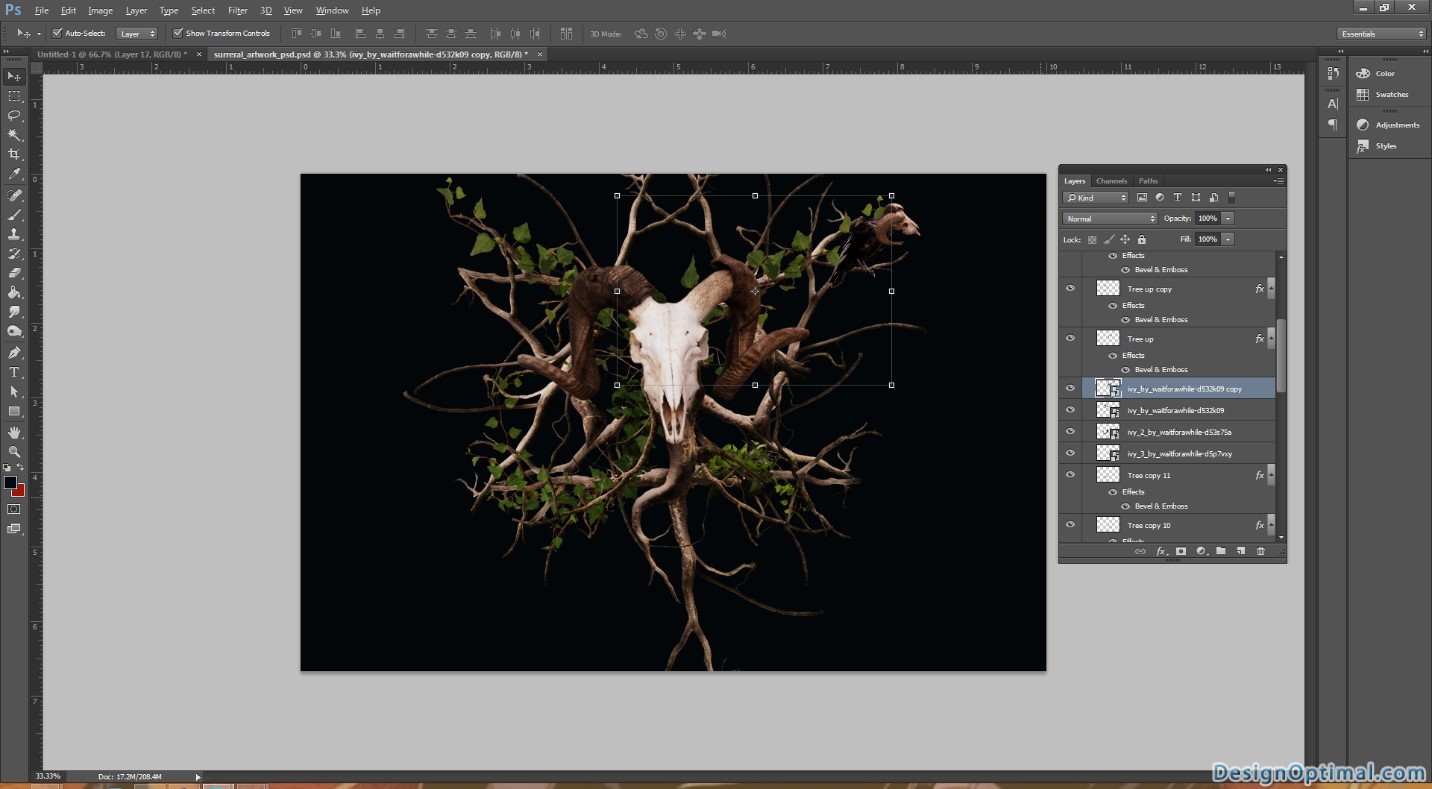Collapse effects of Tree copy 11 layer
The image size is (1432, 789).
1272,475
